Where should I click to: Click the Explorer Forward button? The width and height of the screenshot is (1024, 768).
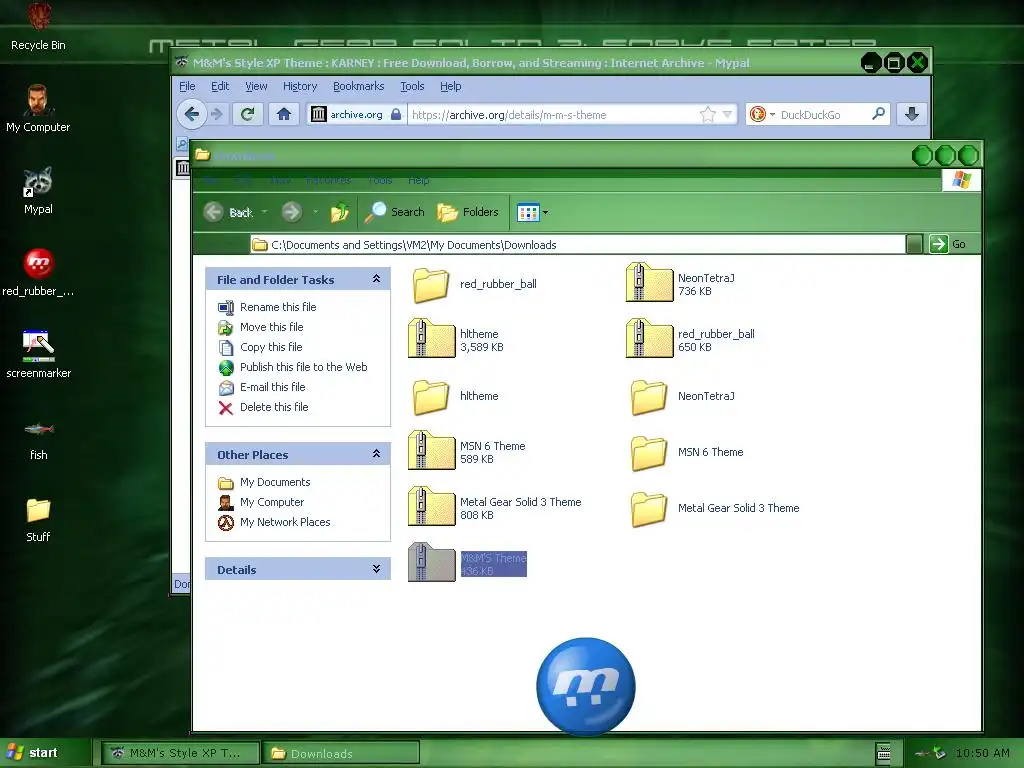coord(292,212)
